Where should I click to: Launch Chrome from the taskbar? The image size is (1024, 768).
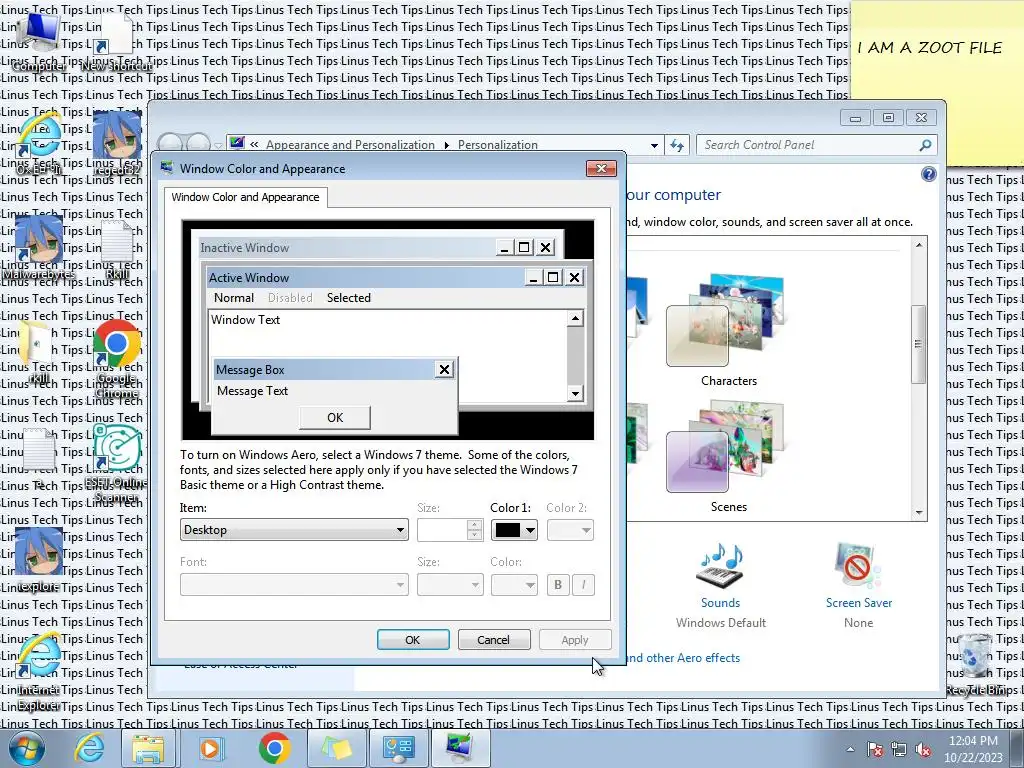[x=274, y=748]
